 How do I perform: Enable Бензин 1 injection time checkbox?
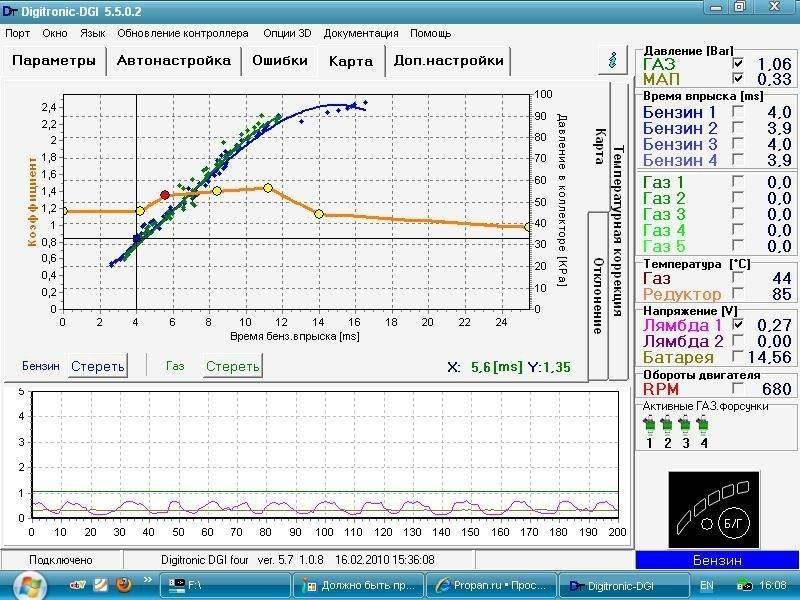coord(738,112)
